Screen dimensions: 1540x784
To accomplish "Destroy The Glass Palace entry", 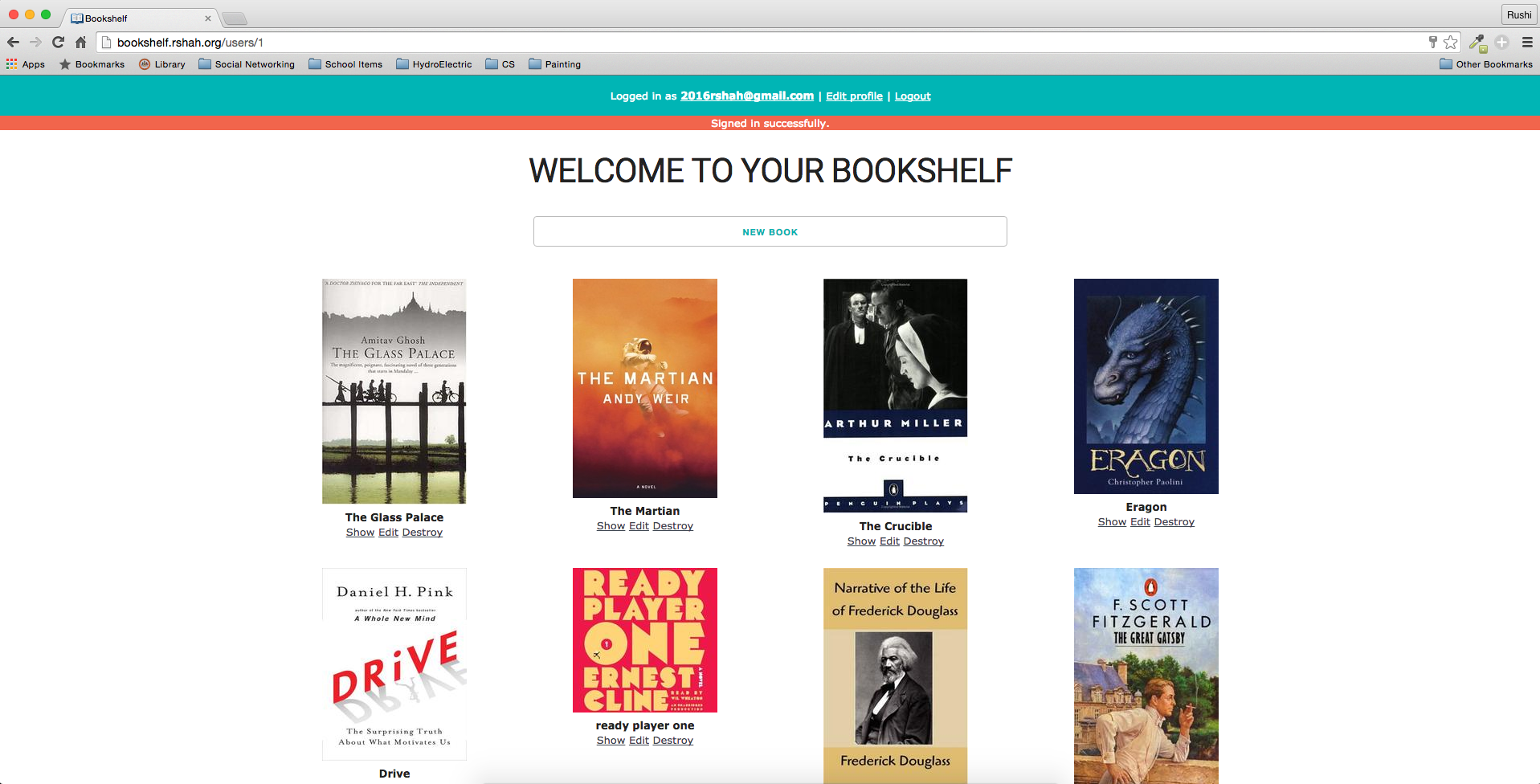I will [x=423, y=533].
